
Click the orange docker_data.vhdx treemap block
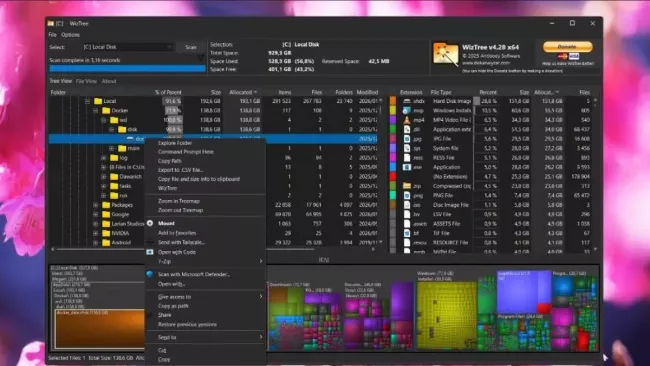pyautogui.click(x=99, y=330)
